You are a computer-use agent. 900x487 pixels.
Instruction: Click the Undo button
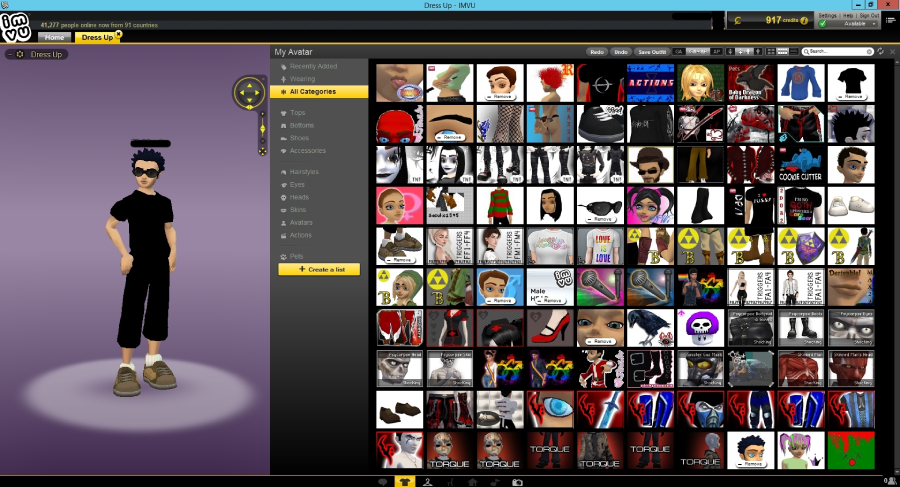click(x=620, y=52)
